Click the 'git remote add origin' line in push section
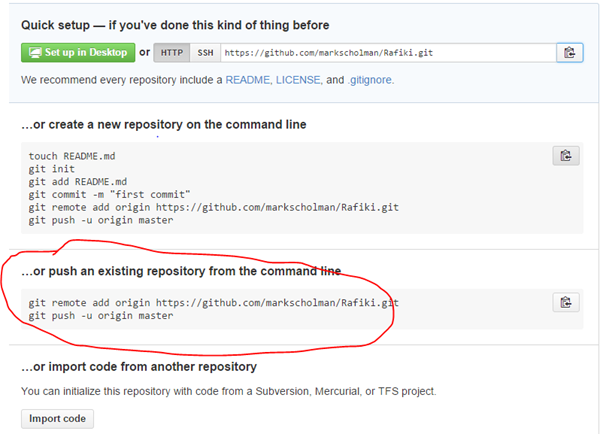Image resolution: width=609 pixels, height=434 pixels. 214,303
